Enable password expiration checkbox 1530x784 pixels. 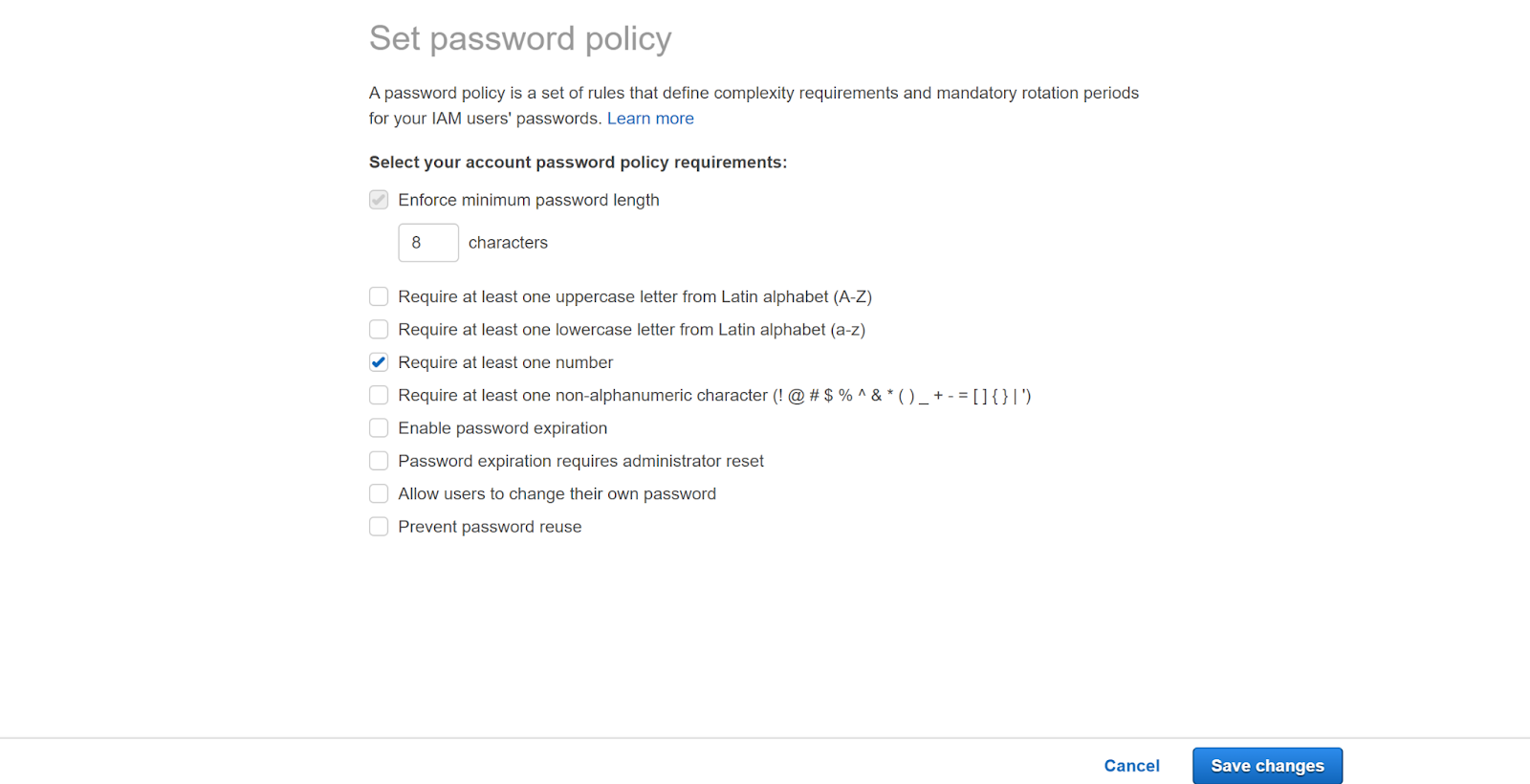379,427
